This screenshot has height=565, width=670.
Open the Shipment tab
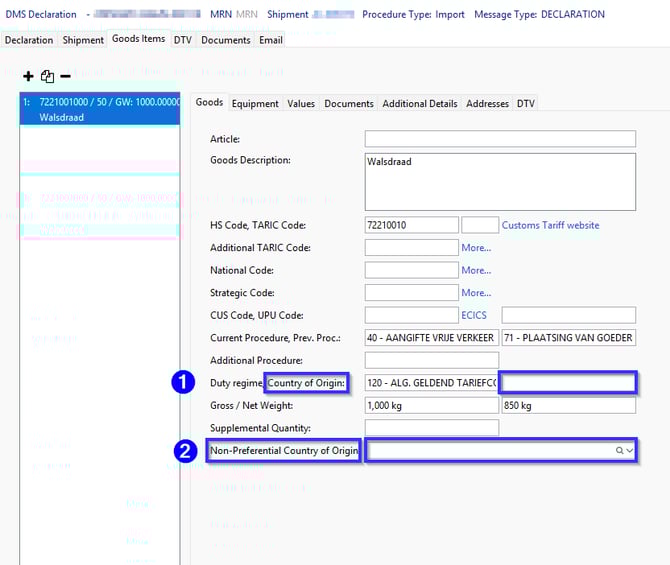[x=83, y=40]
